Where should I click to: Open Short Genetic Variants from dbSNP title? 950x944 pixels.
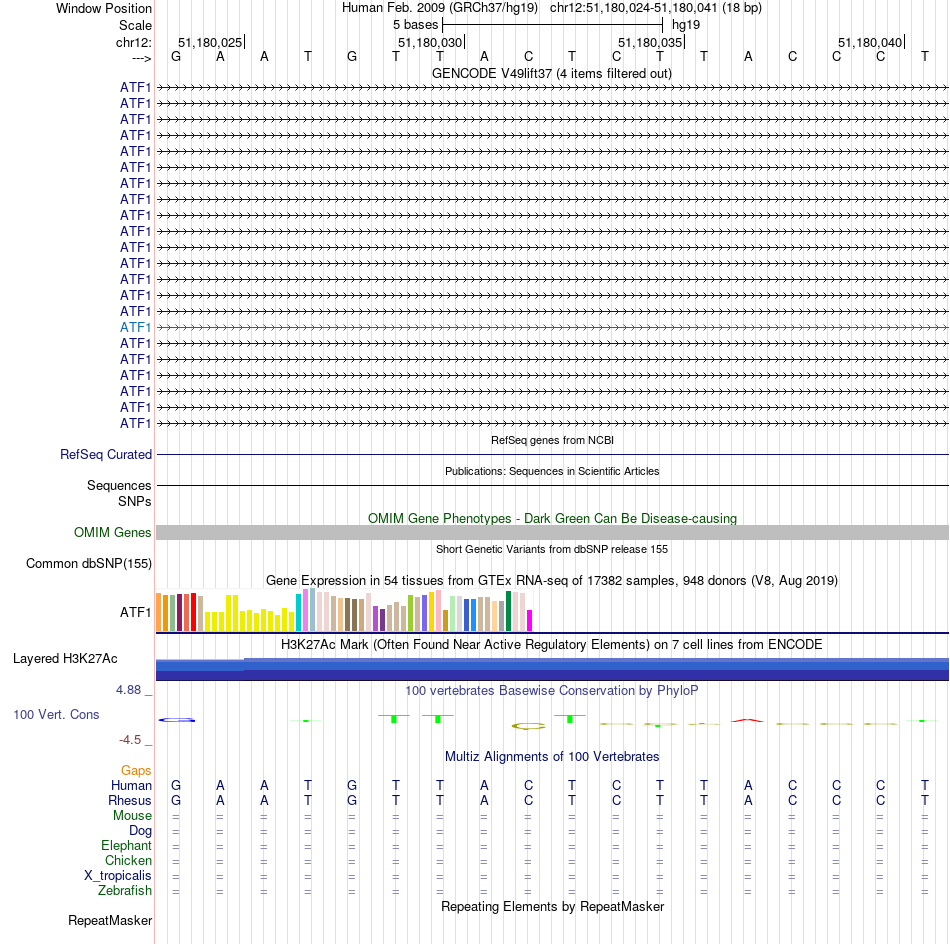pyautogui.click(x=552, y=549)
